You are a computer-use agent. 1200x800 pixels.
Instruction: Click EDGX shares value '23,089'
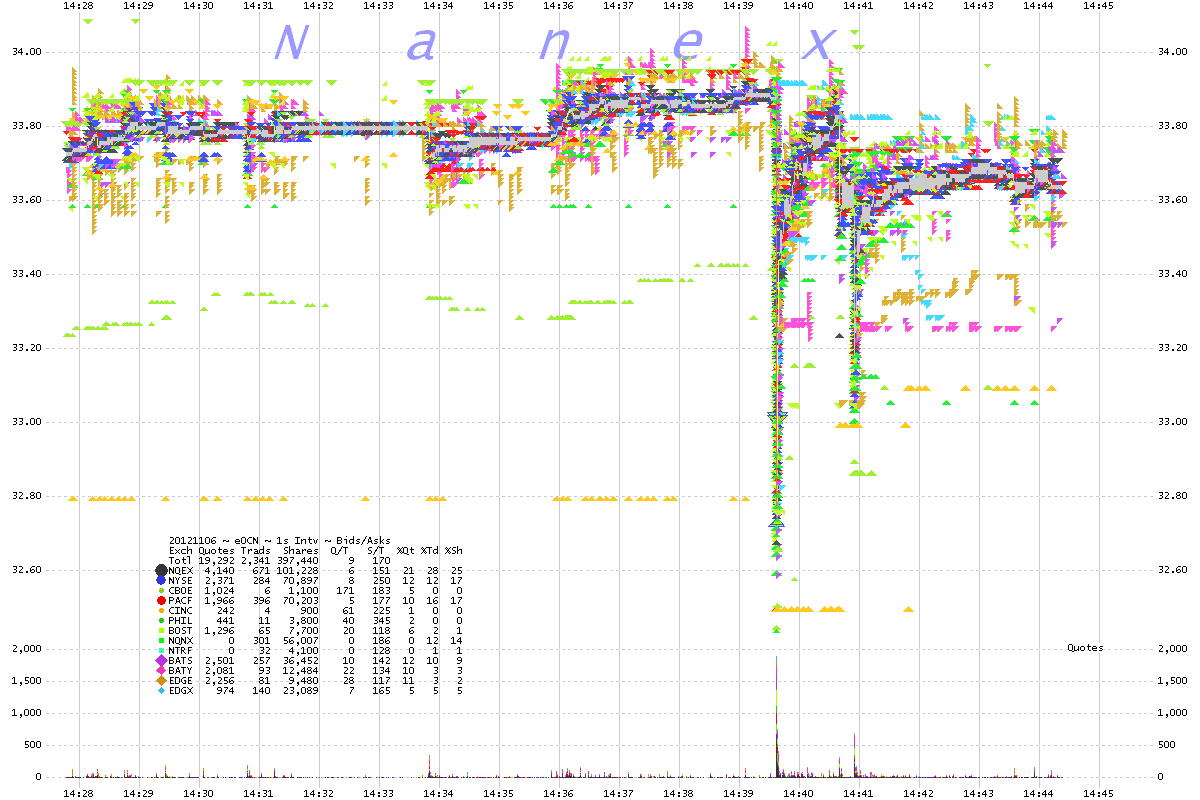point(301,691)
